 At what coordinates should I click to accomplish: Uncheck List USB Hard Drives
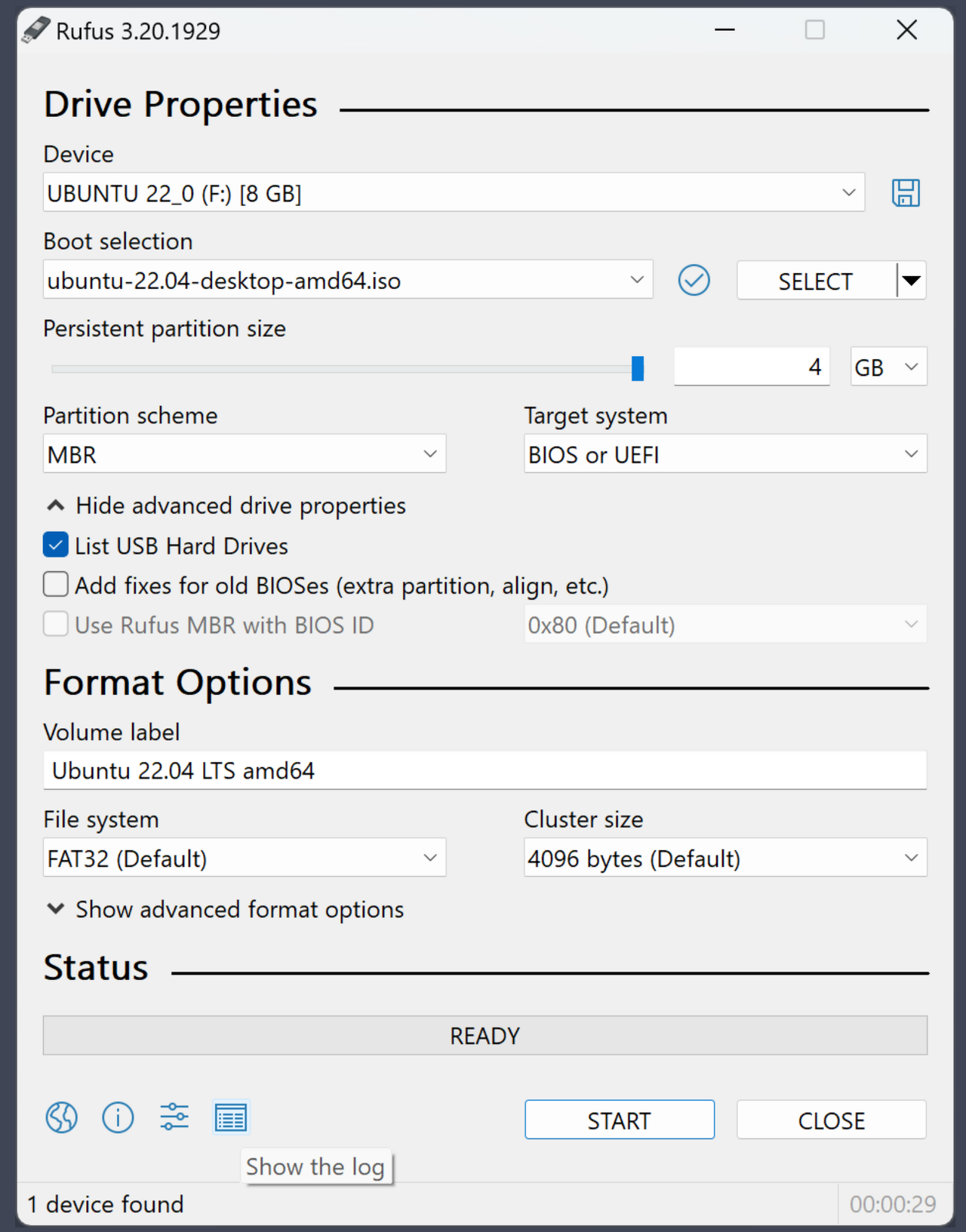[x=56, y=545]
